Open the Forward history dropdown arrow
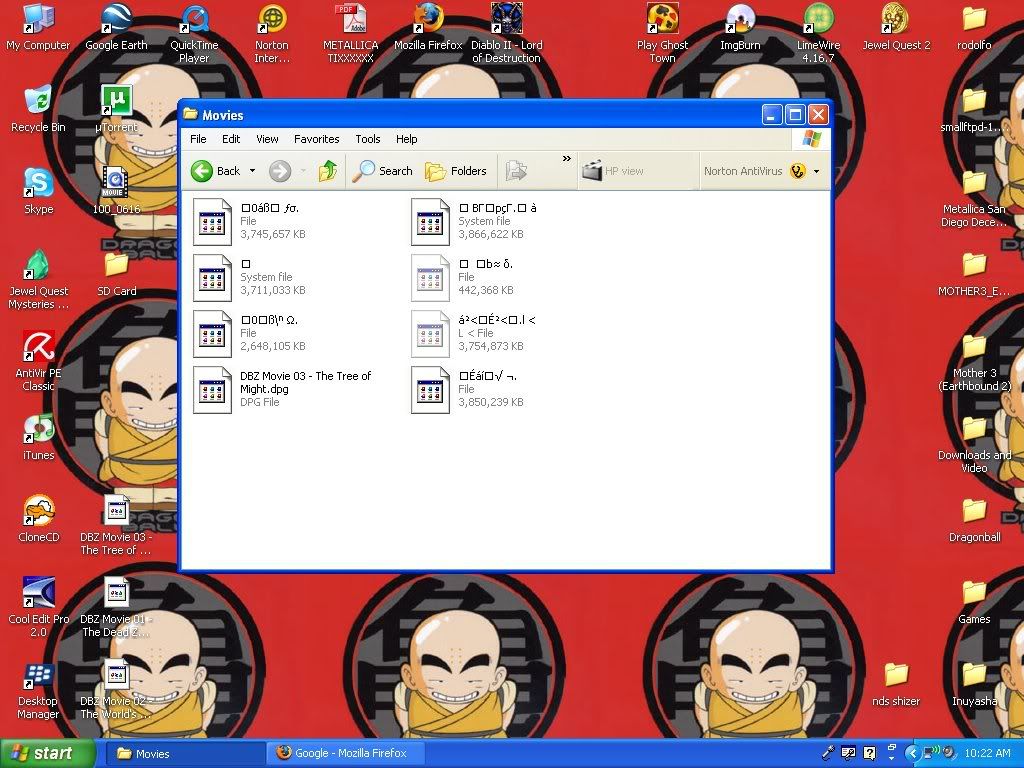The height and width of the screenshot is (768, 1024). pyautogui.click(x=303, y=171)
